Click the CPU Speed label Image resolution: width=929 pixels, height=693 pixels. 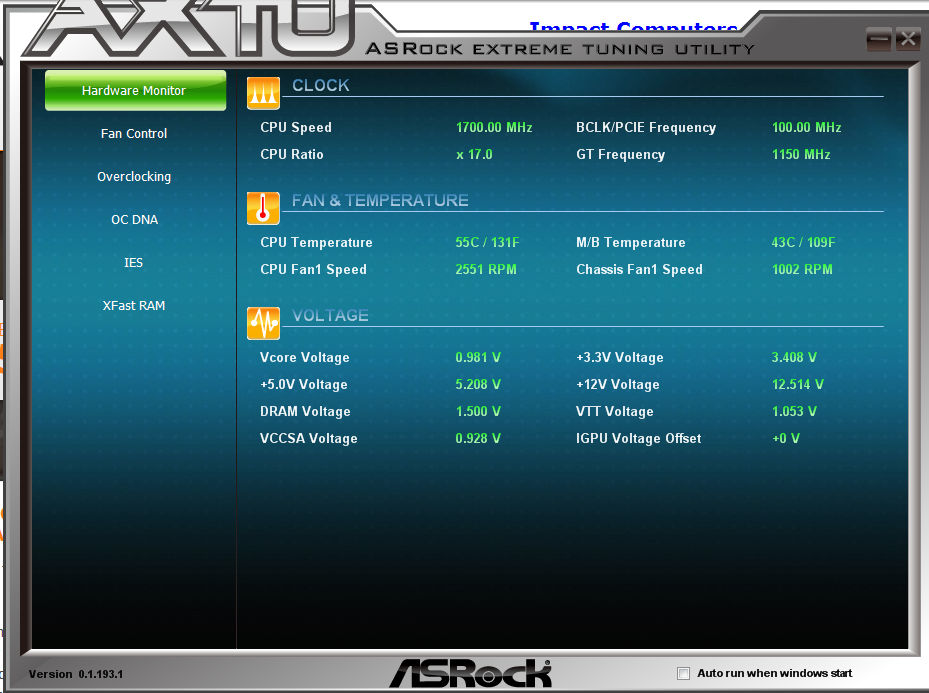[296, 127]
